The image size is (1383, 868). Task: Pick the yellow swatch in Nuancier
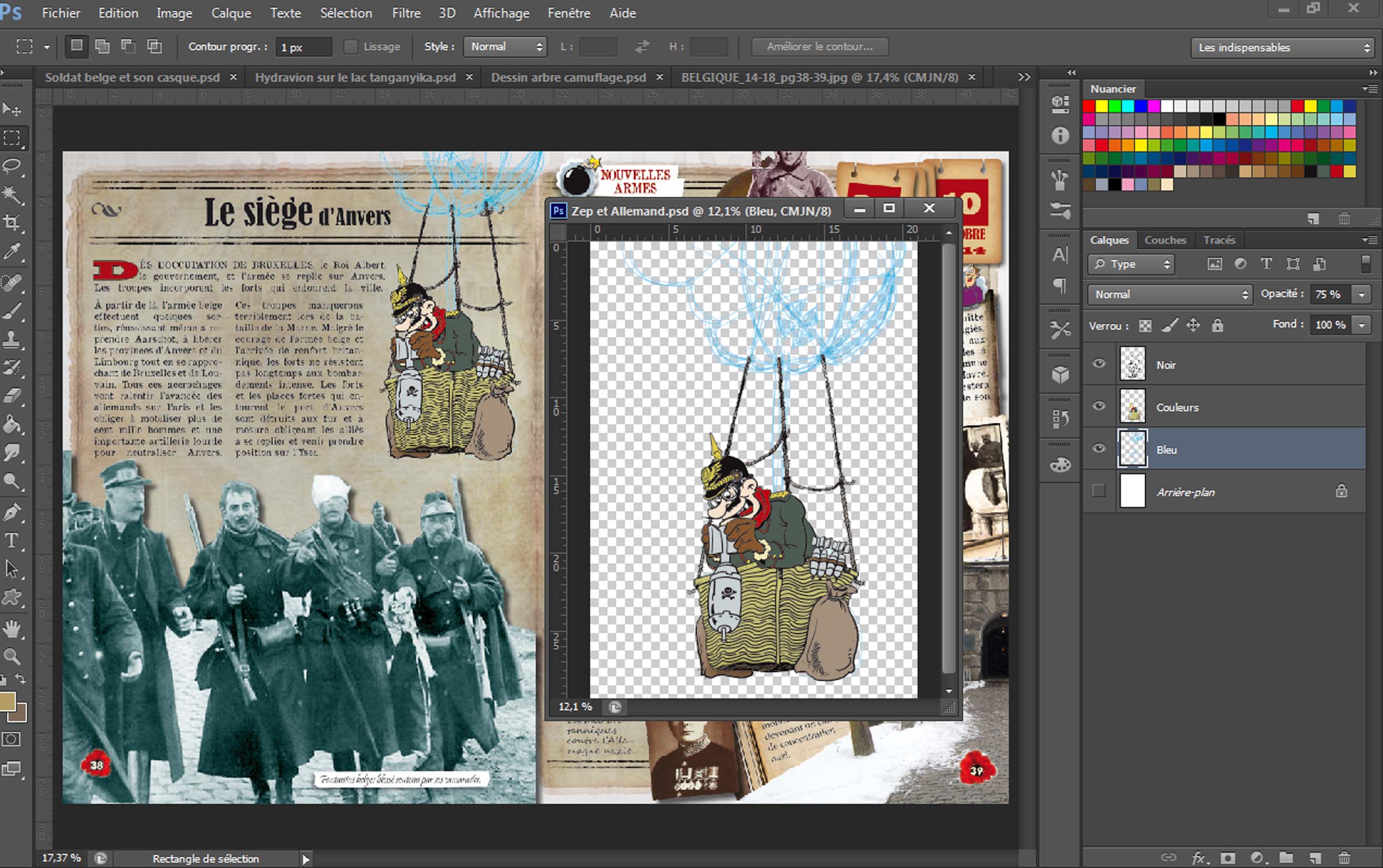[x=1101, y=106]
